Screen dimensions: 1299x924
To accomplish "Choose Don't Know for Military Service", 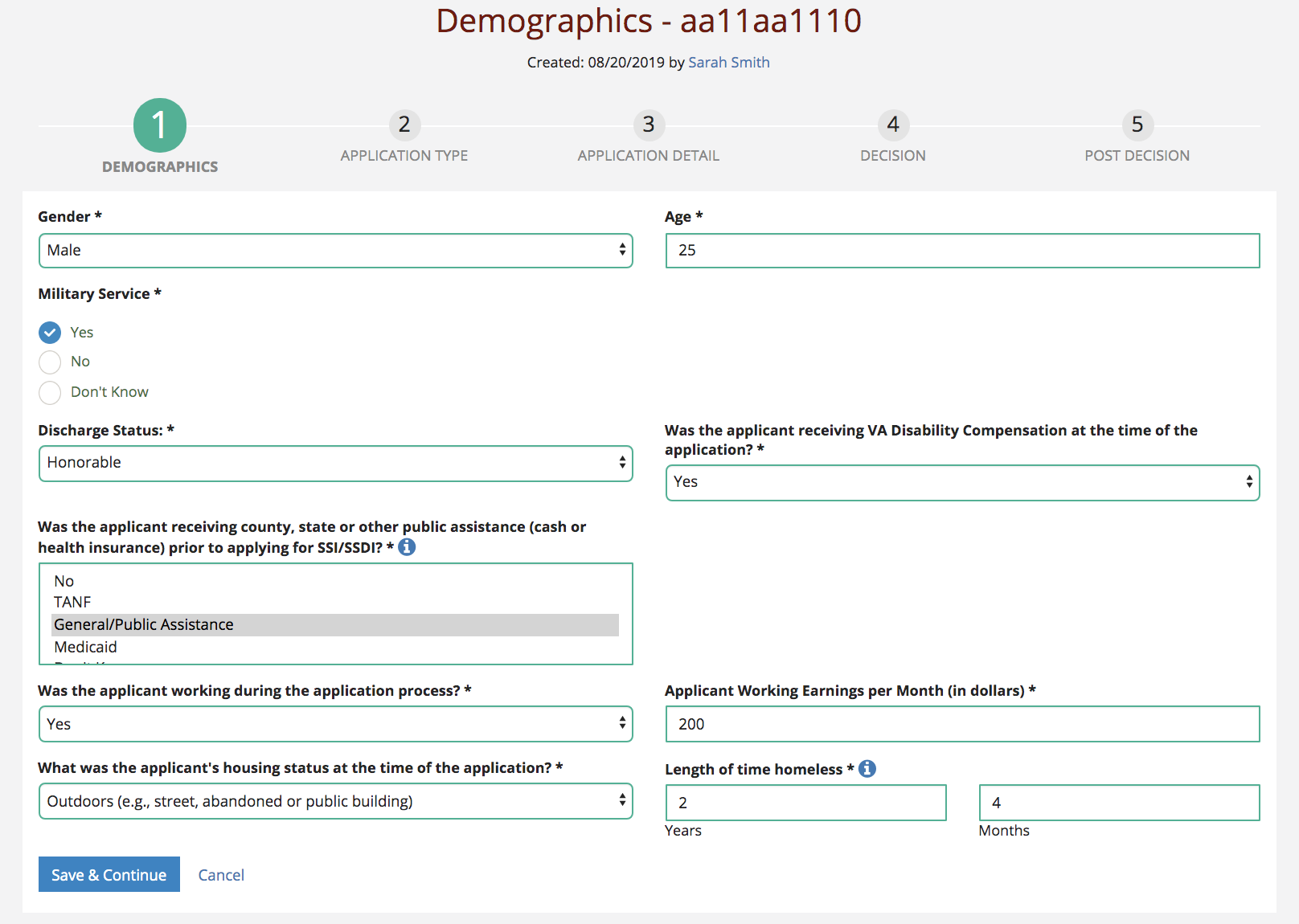I will 50,393.
